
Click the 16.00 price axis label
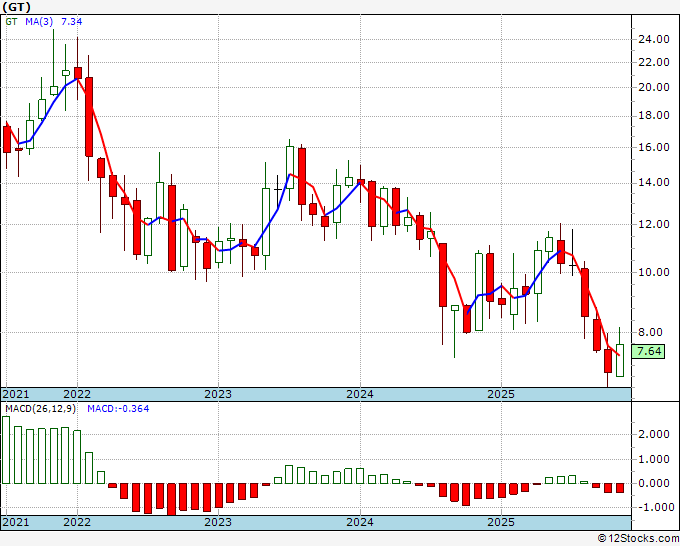point(654,147)
